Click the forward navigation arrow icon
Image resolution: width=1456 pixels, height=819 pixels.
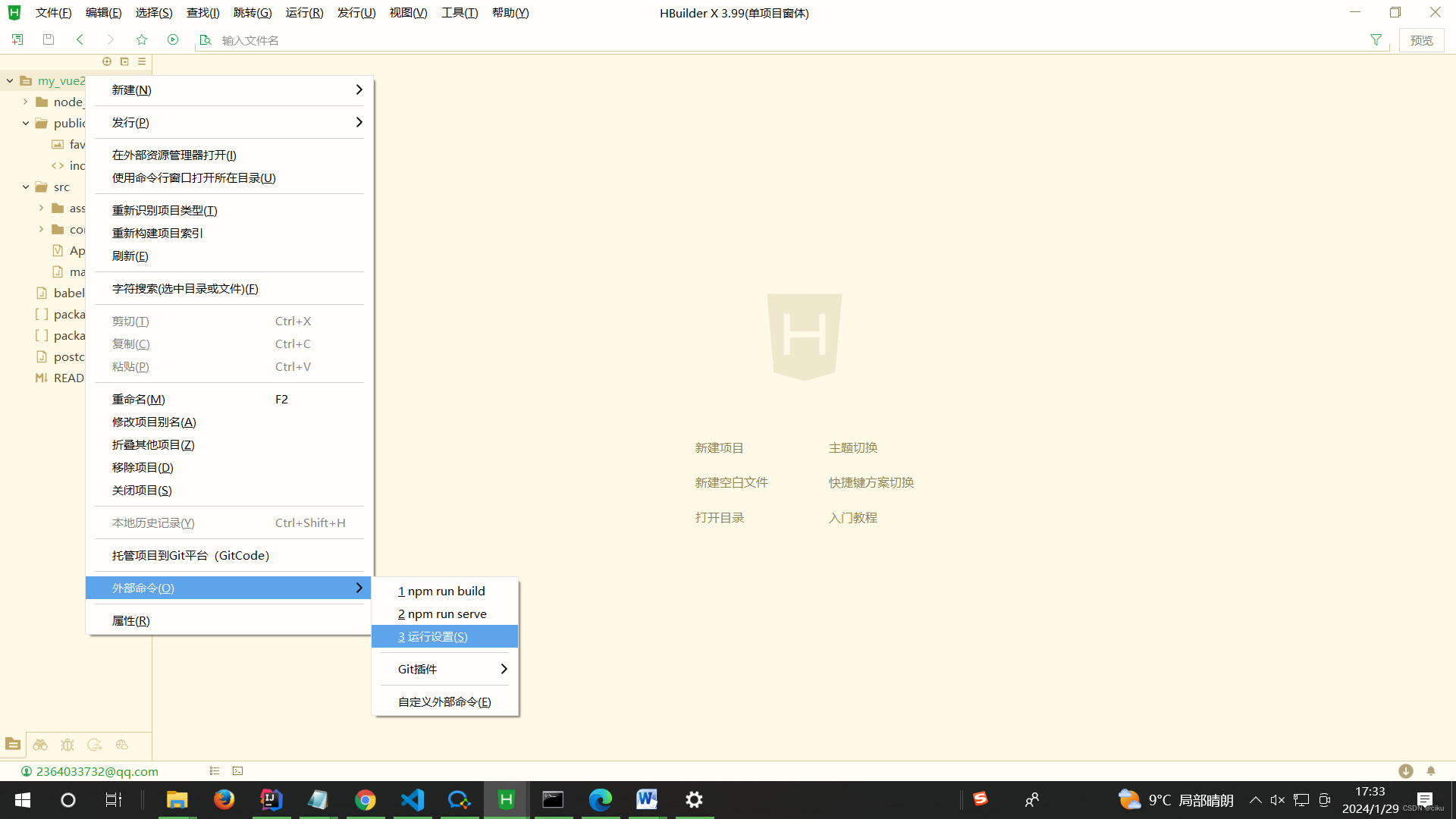click(x=110, y=40)
